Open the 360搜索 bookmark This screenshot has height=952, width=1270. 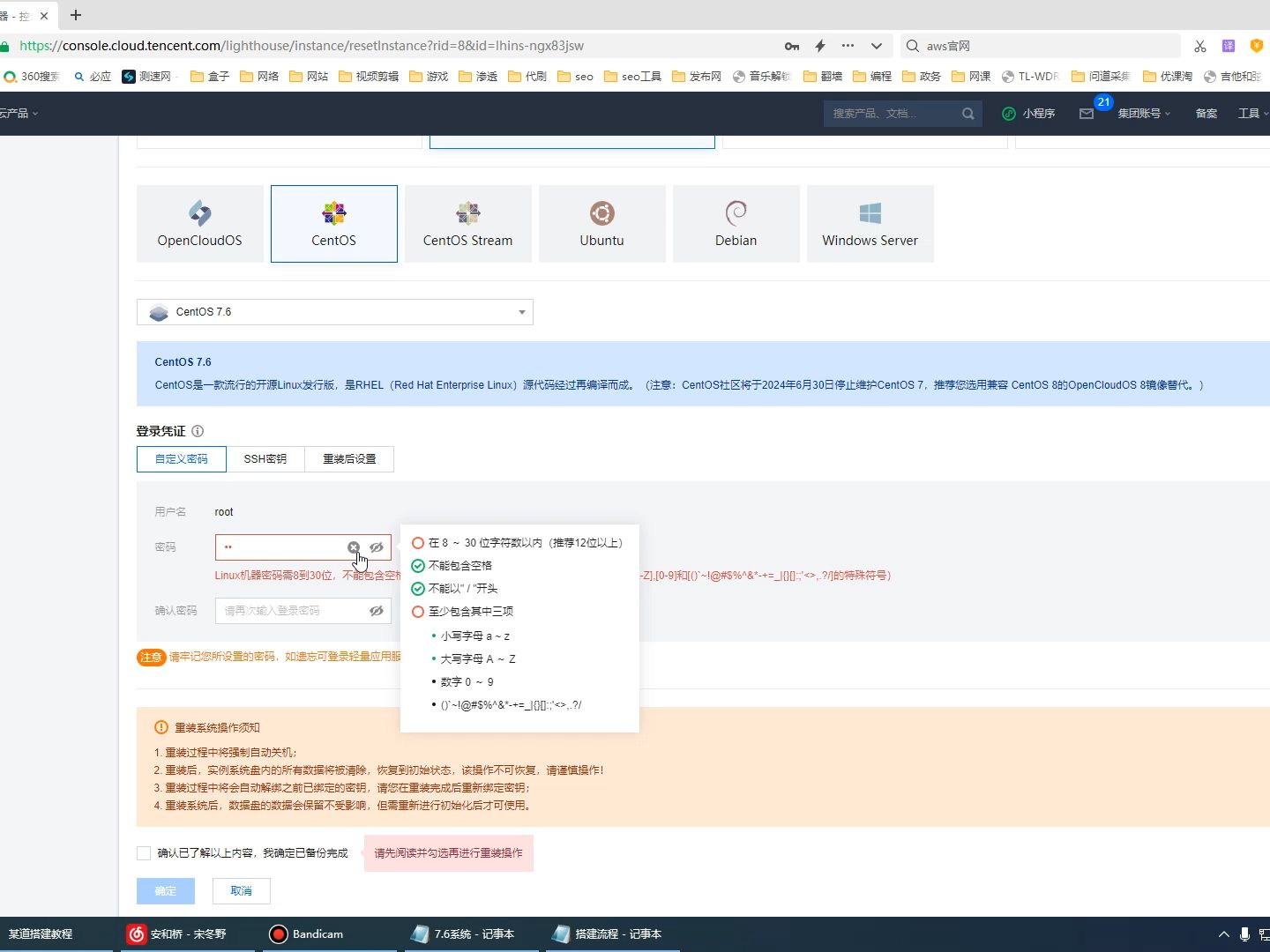32,77
